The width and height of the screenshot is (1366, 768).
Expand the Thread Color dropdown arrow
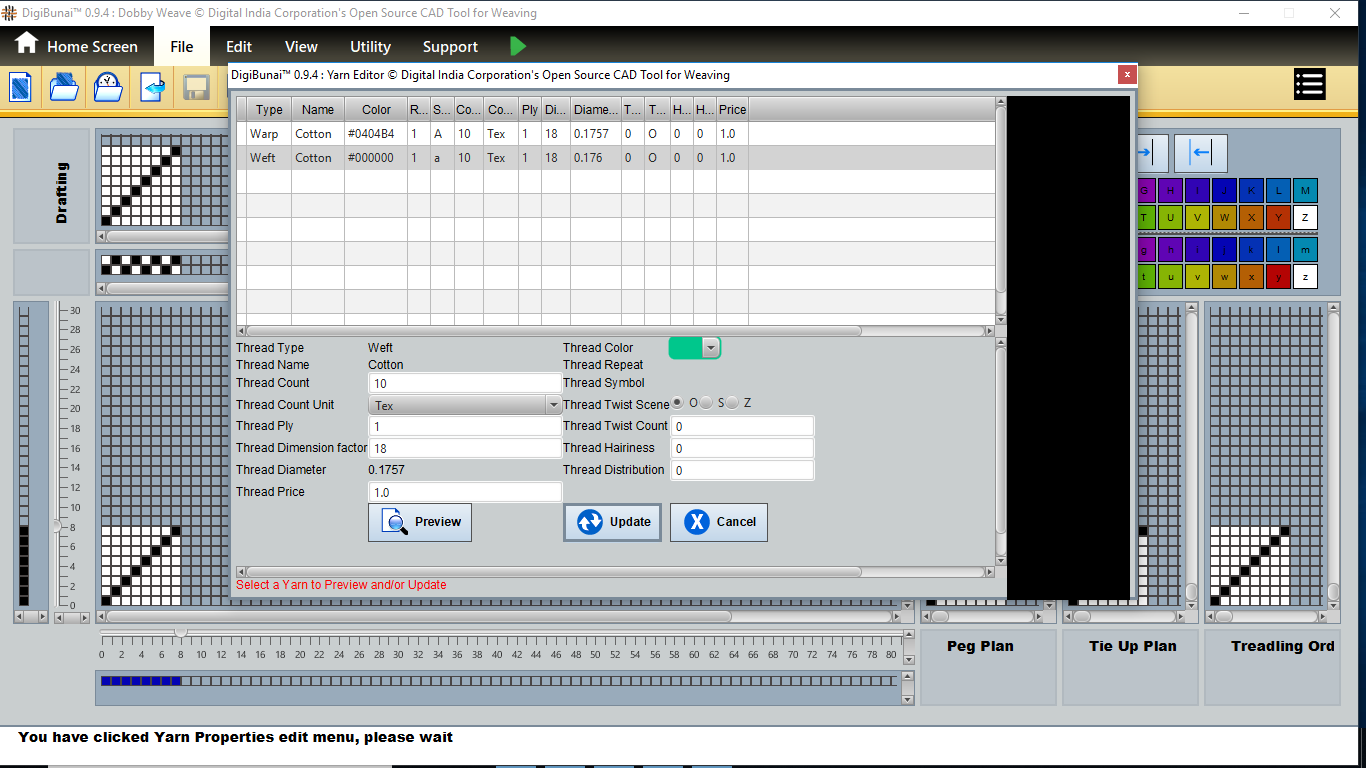710,348
